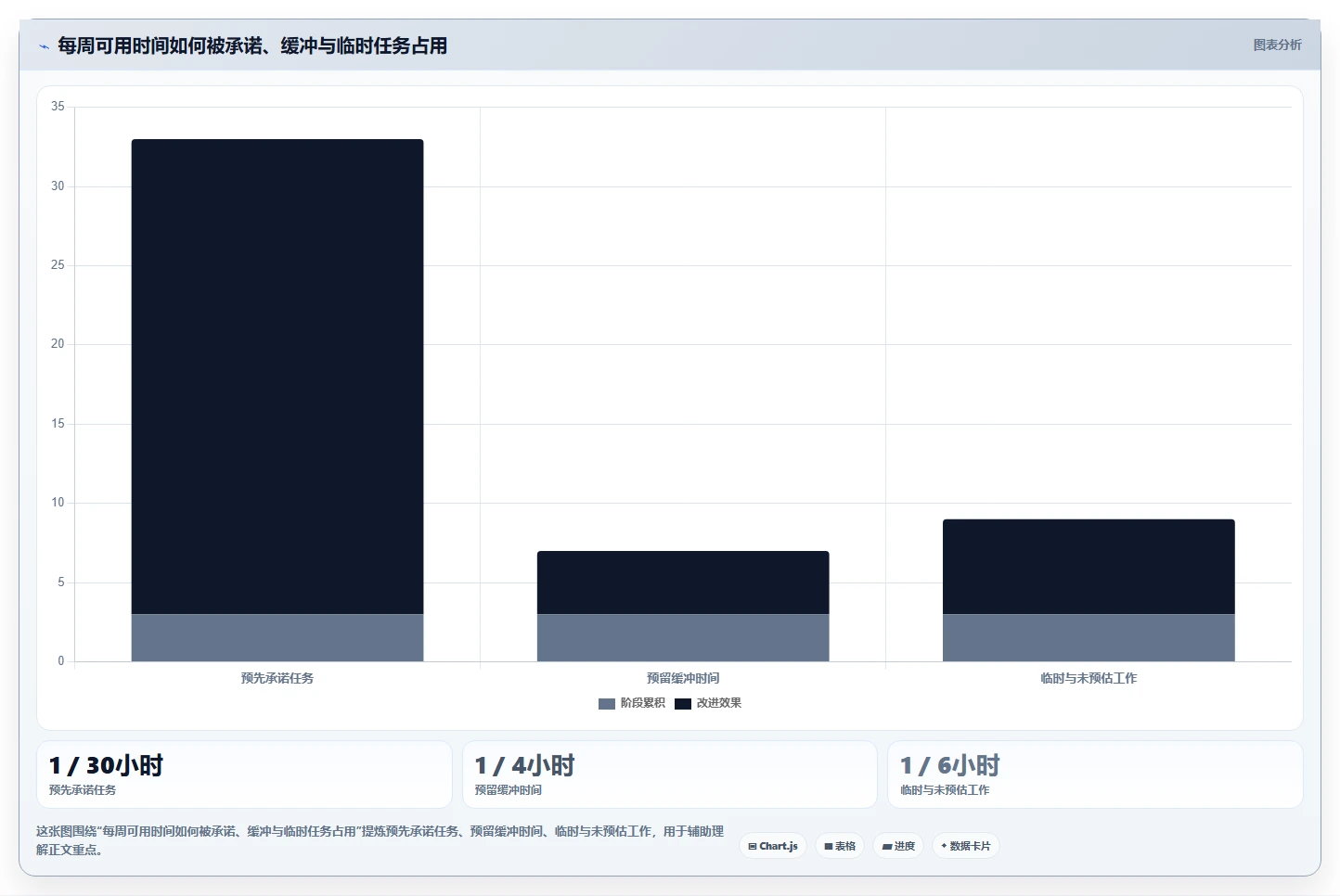Click the 进度 tag pill
The width and height of the screenshot is (1340, 896).
pyautogui.click(x=898, y=846)
